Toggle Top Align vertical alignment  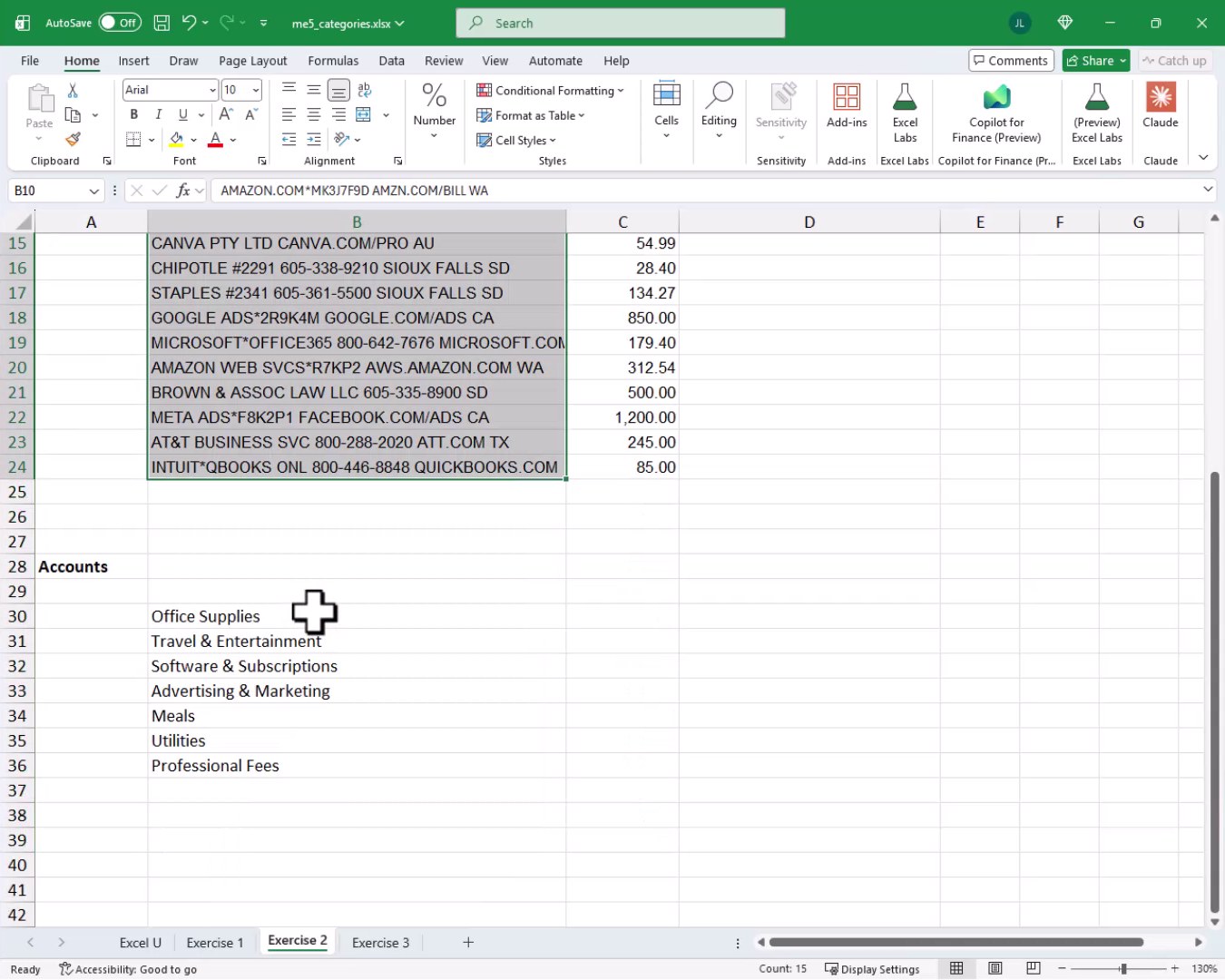coord(289,90)
